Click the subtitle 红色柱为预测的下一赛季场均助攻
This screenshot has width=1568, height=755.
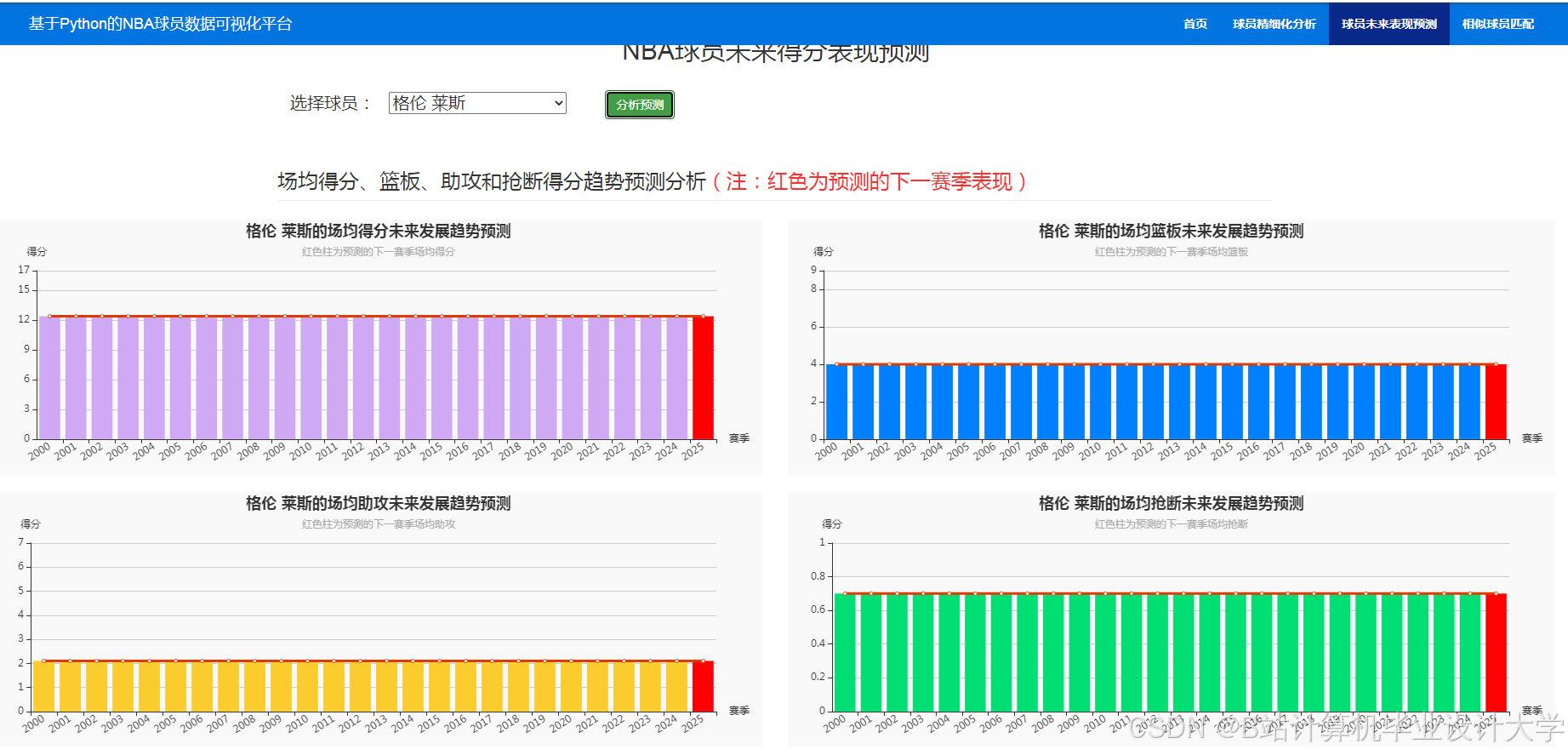(x=379, y=524)
